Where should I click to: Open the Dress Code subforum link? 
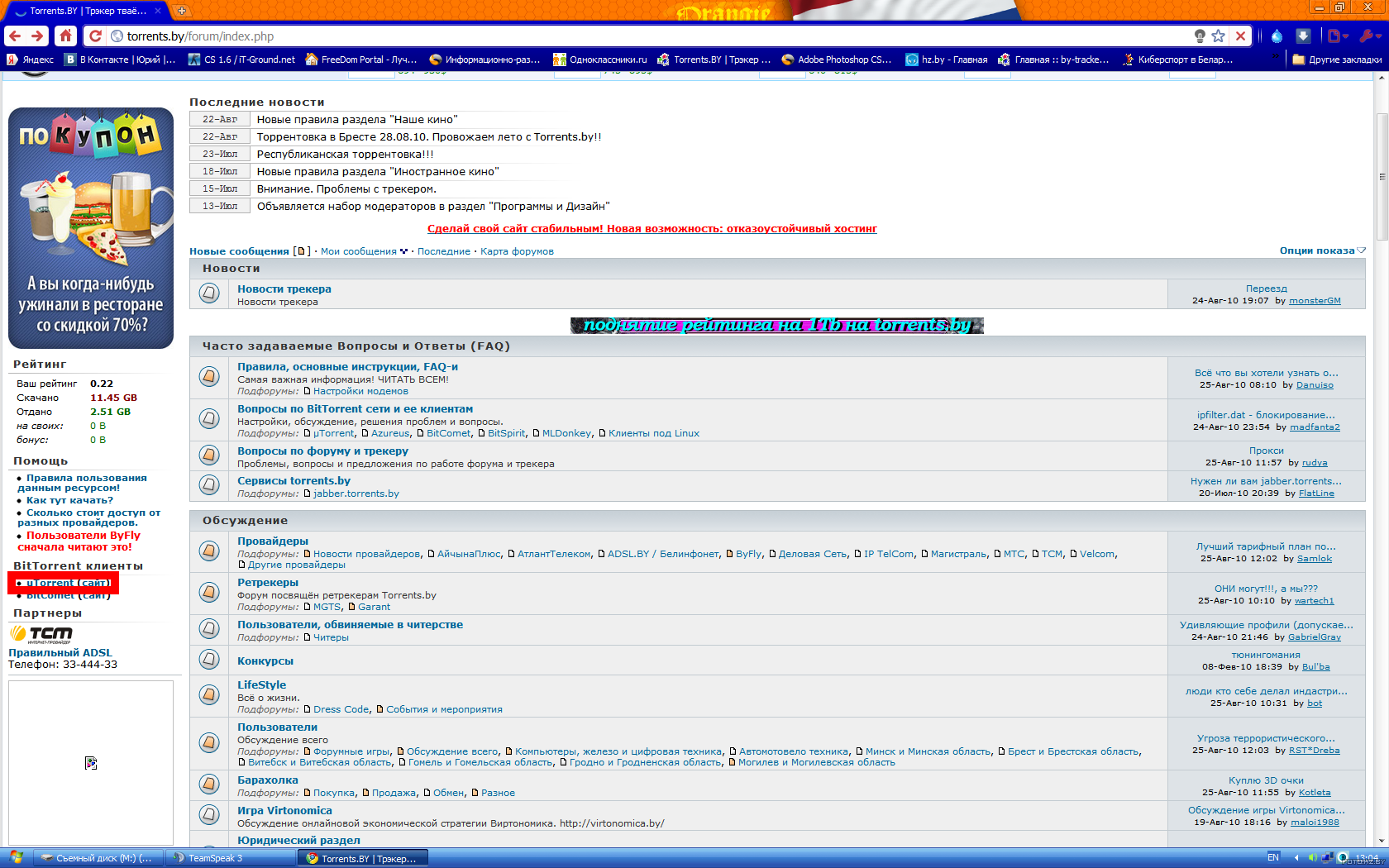pyautogui.click(x=341, y=709)
